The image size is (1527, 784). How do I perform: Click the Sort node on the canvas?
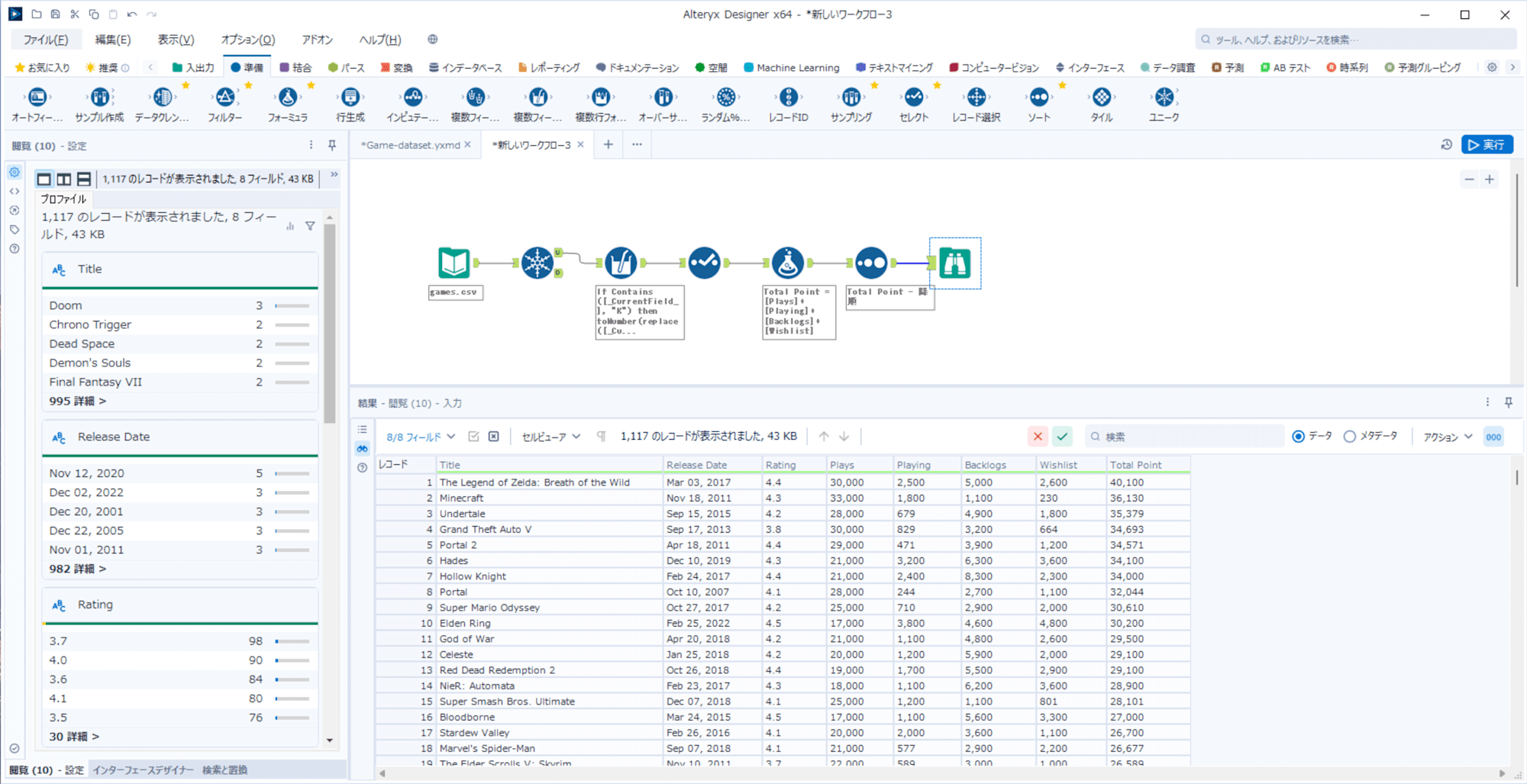coord(871,263)
